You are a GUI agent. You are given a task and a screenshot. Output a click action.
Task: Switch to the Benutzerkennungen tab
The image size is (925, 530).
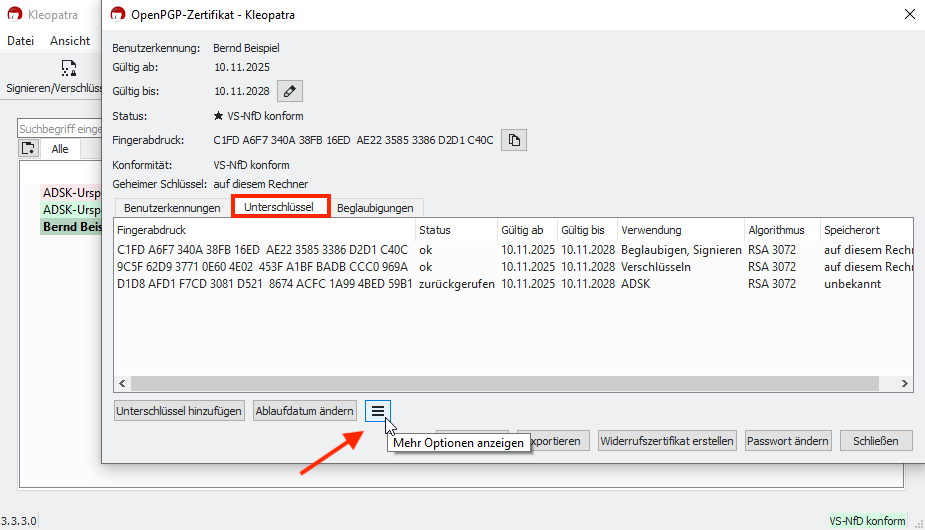coord(172,208)
